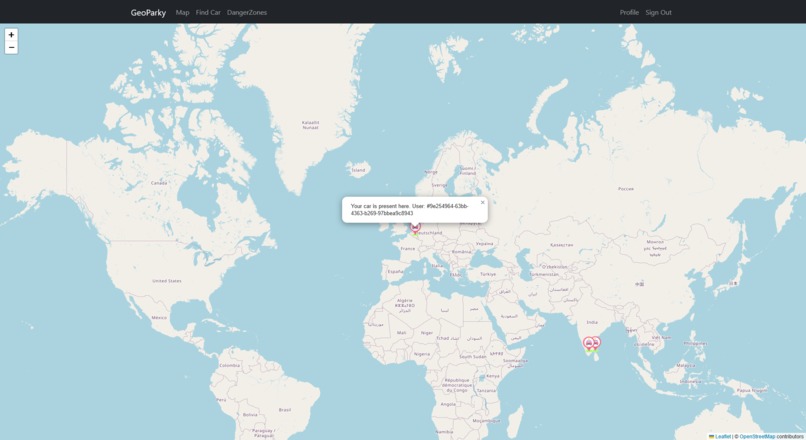The image size is (806, 440).
Task: Close the car location popup
Action: tap(482, 203)
